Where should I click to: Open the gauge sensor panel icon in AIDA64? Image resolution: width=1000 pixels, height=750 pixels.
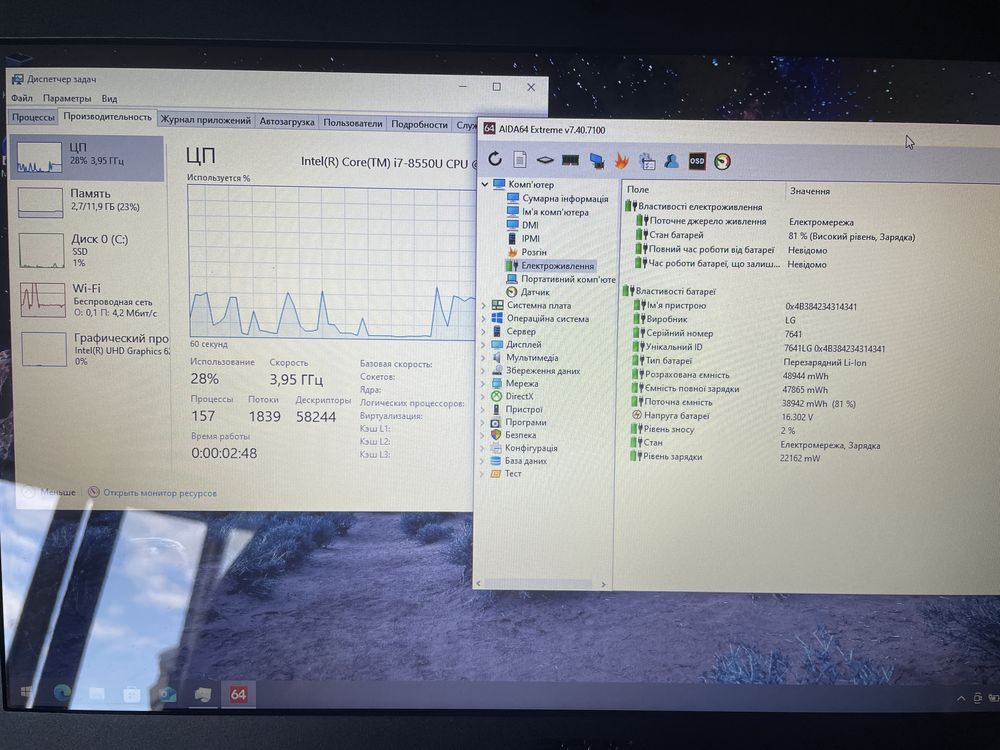pos(722,162)
